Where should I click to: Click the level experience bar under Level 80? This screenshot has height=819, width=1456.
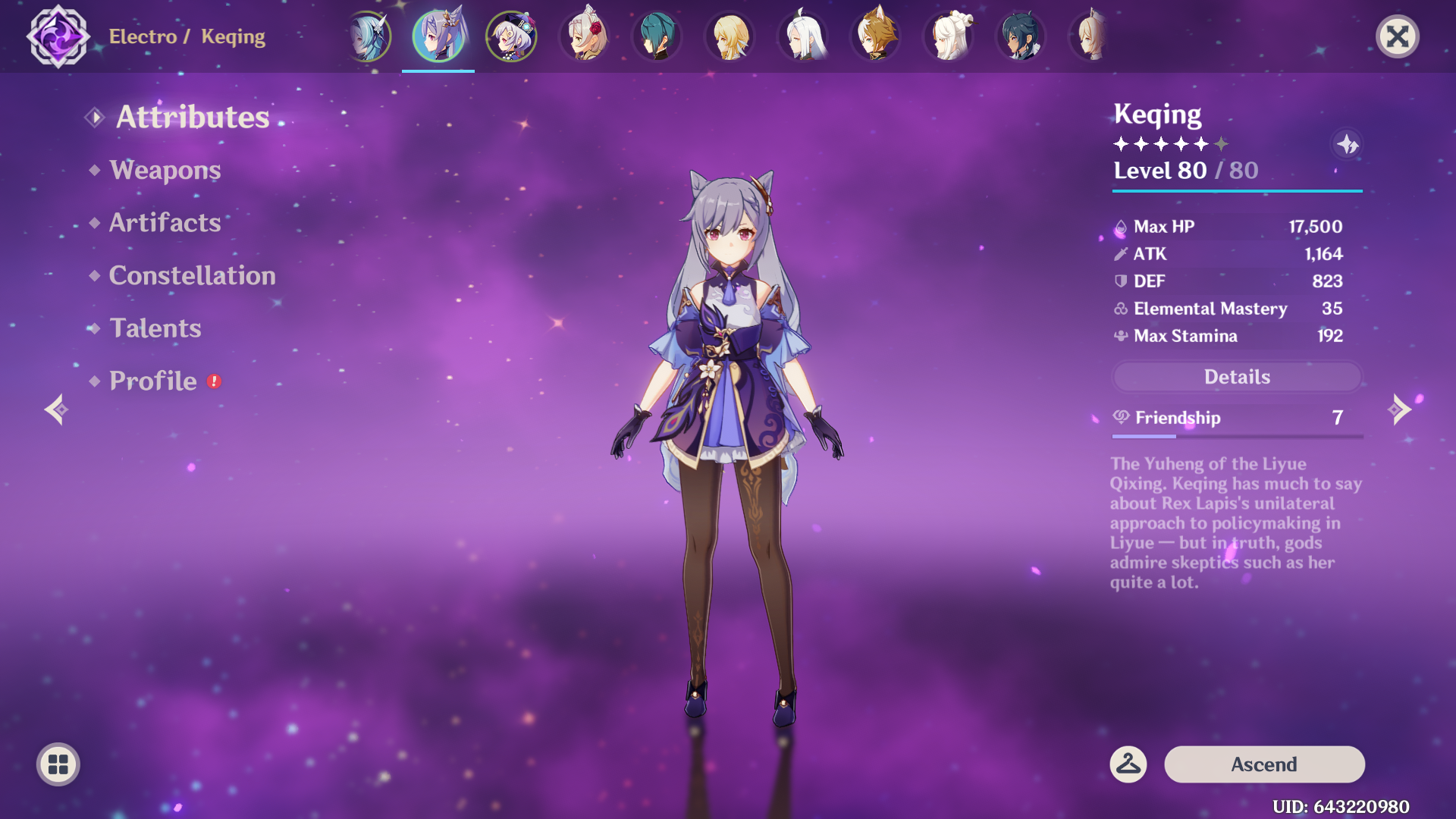click(x=1237, y=191)
